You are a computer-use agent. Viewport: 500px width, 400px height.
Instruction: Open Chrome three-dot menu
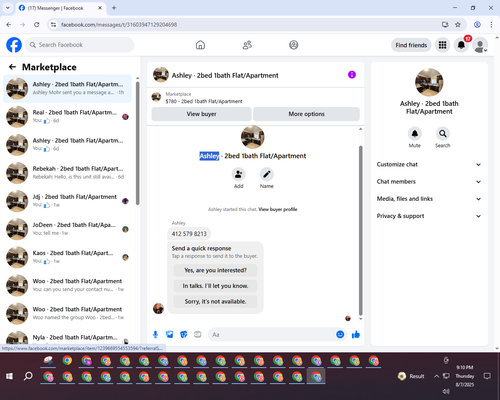coord(491,25)
